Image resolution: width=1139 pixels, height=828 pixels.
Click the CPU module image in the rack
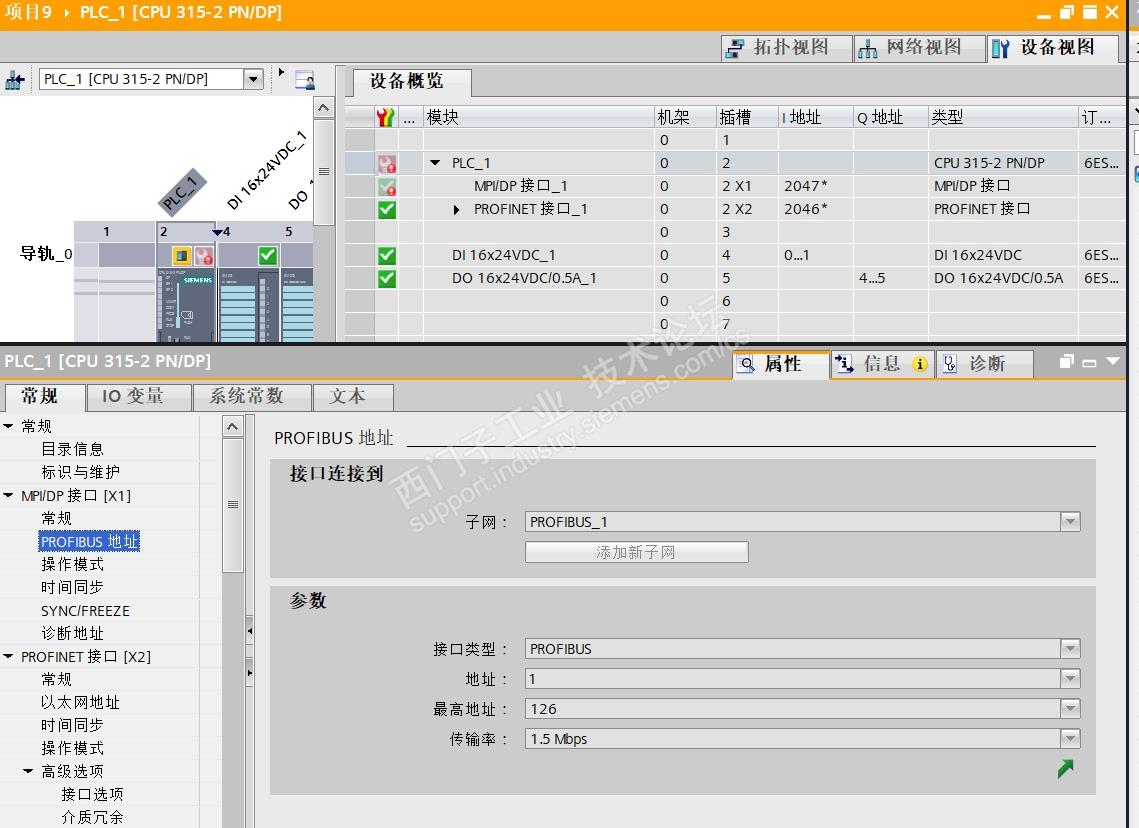[186, 304]
